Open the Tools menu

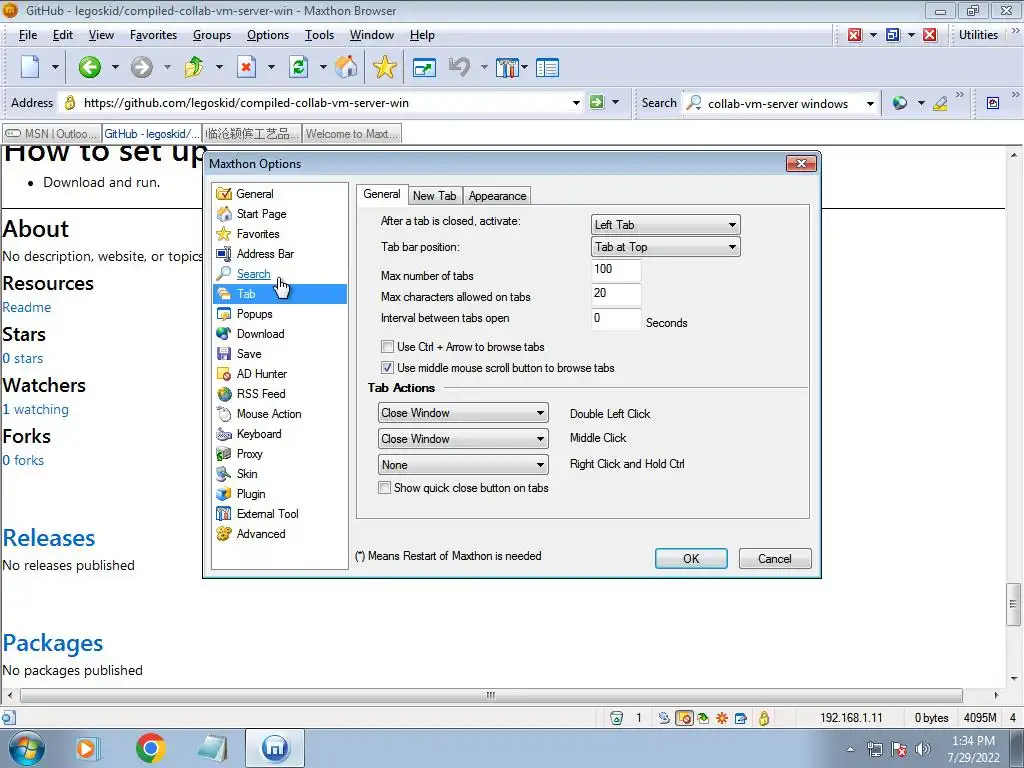[319, 35]
